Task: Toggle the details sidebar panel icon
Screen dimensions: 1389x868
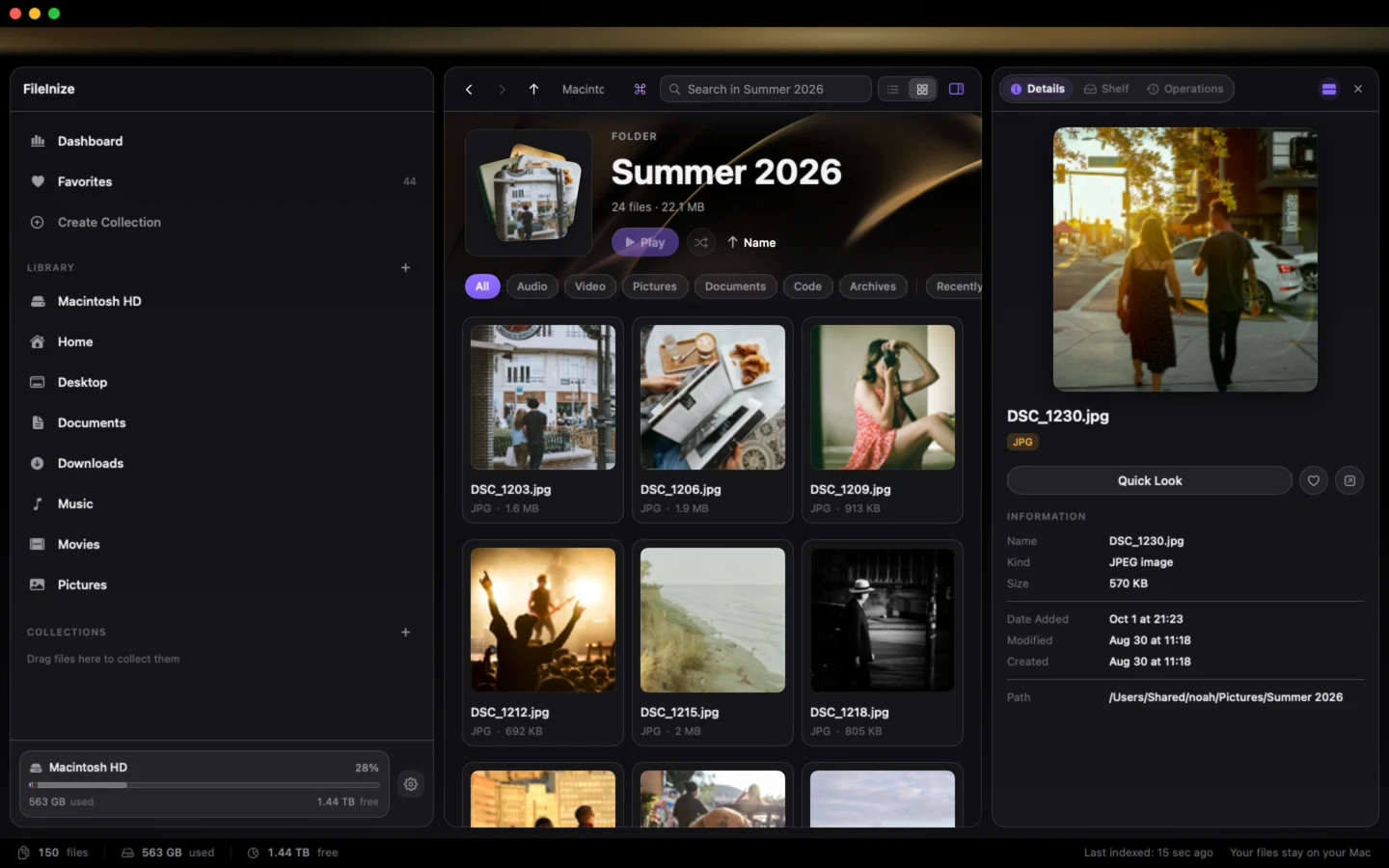Action: (x=956, y=89)
